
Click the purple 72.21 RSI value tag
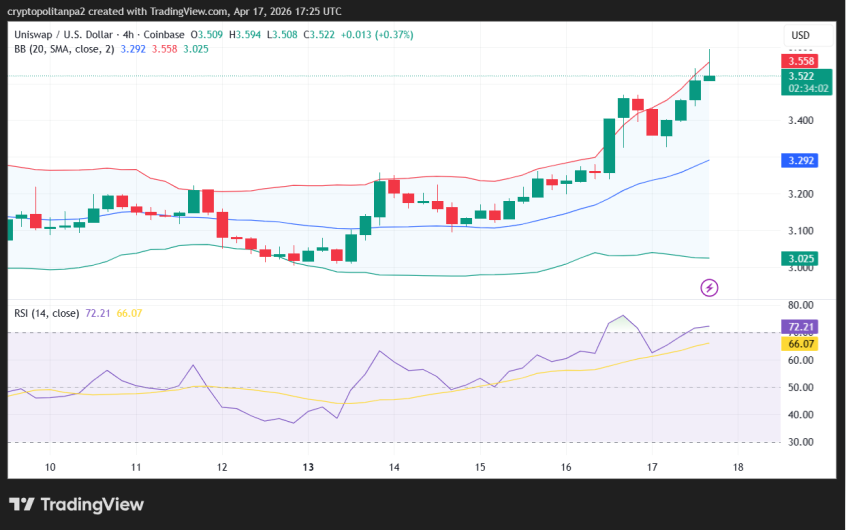(x=800, y=327)
